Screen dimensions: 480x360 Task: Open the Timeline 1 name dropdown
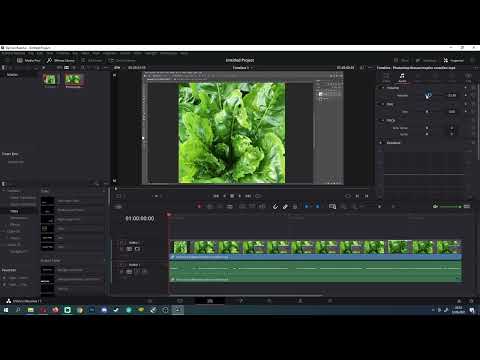[242, 68]
